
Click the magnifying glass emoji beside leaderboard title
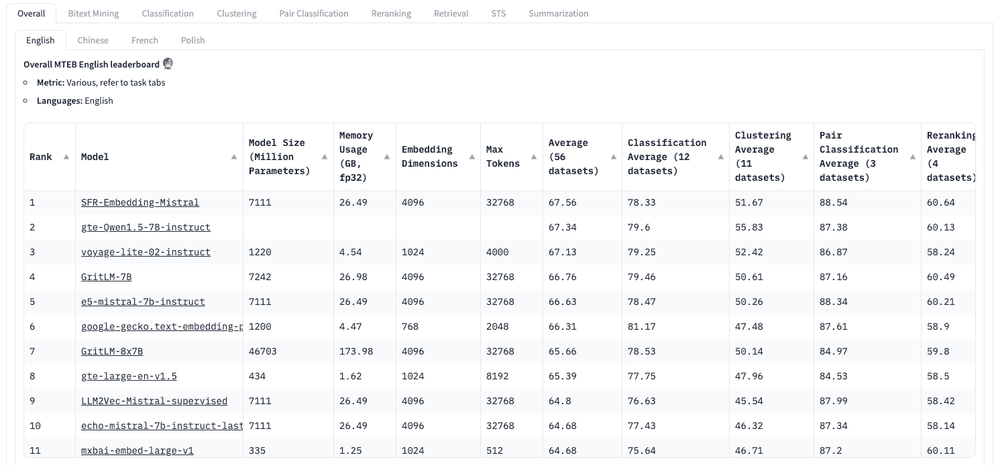coord(168,64)
